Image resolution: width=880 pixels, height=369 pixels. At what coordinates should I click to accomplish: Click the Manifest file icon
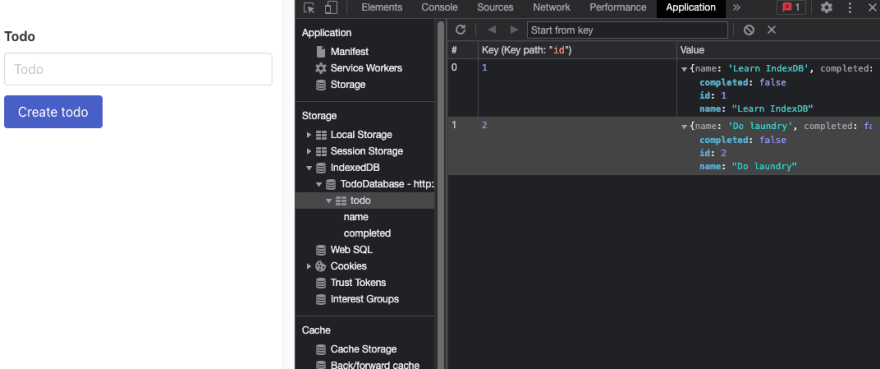(321, 52)
